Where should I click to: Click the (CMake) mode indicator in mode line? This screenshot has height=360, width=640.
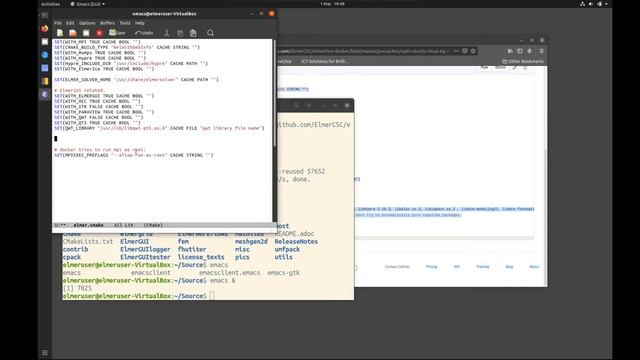click(x=153, y=225)
